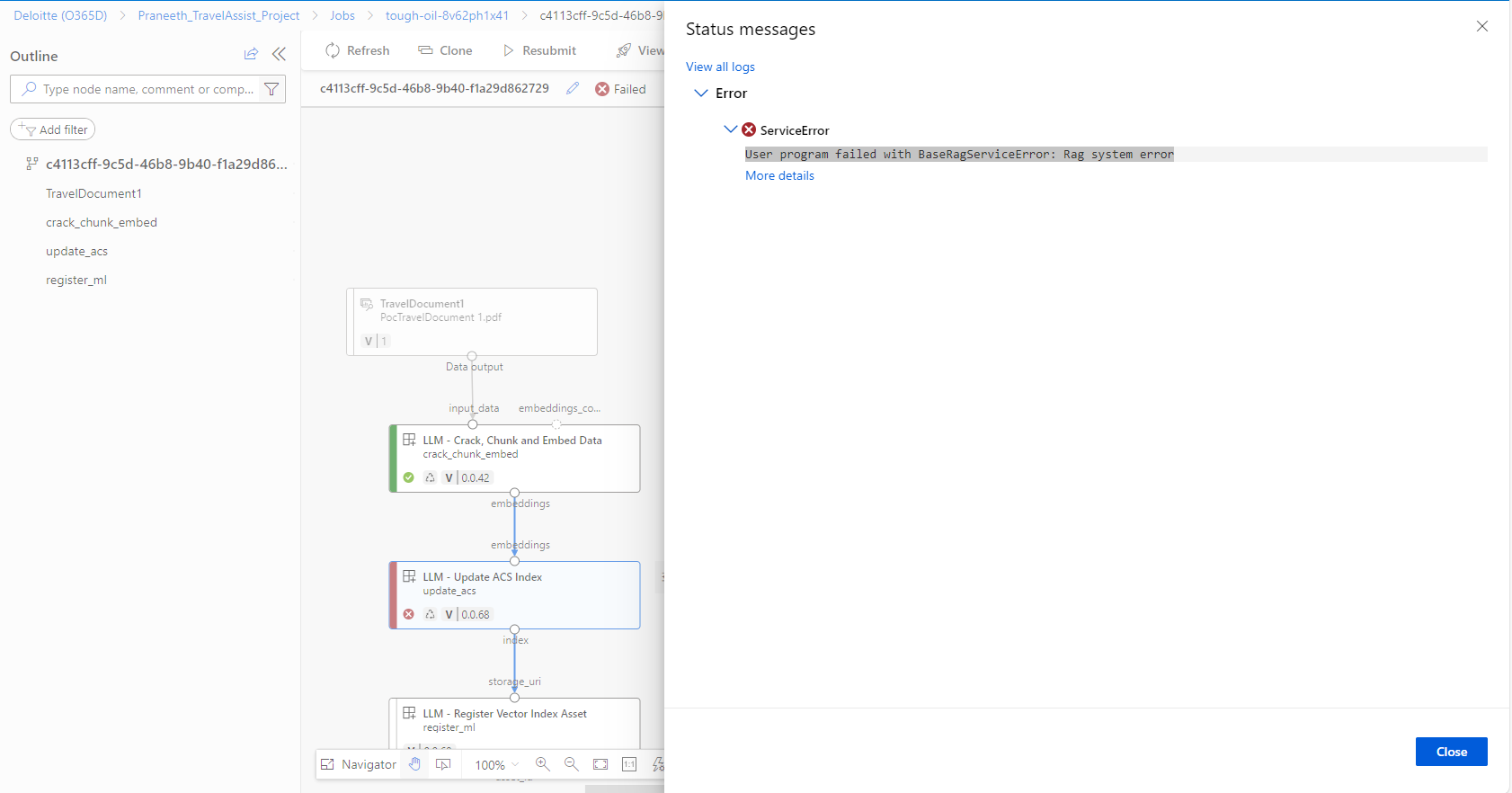Select TravelDocument1 in the outline
Screen dimensions: 1512x793
(93, 193)
